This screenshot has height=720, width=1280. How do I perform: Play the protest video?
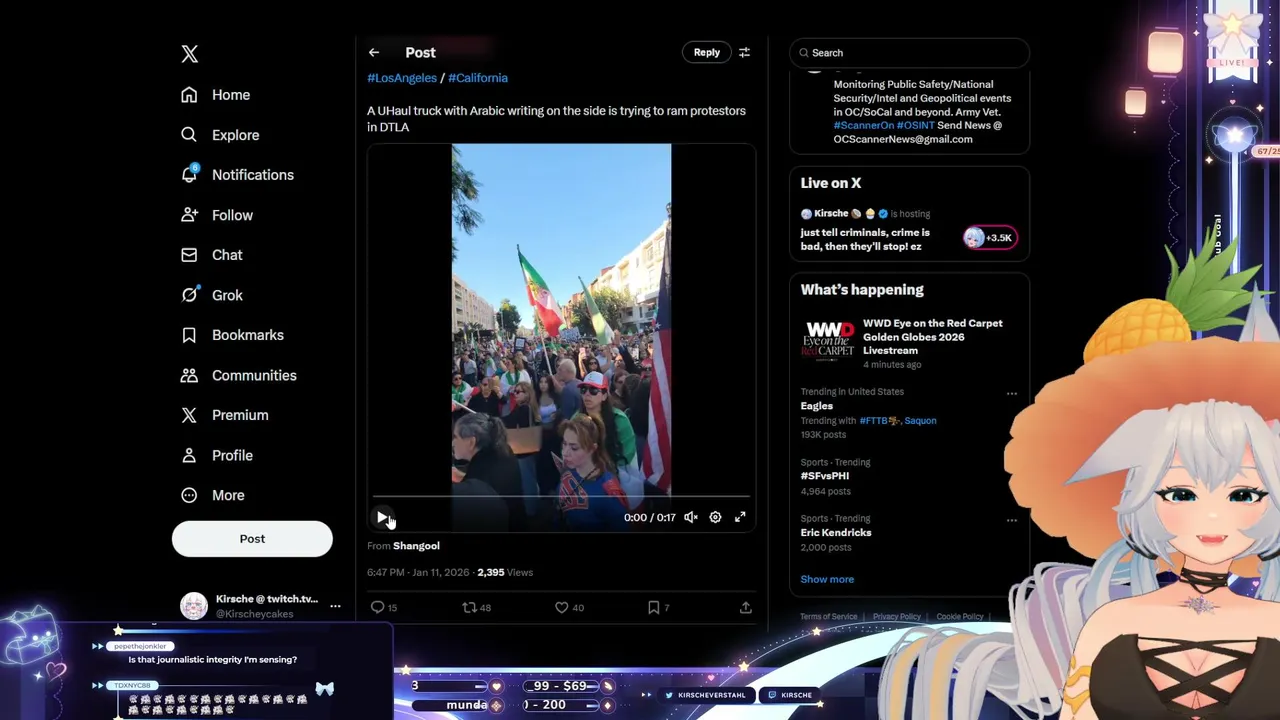(382, 517)
